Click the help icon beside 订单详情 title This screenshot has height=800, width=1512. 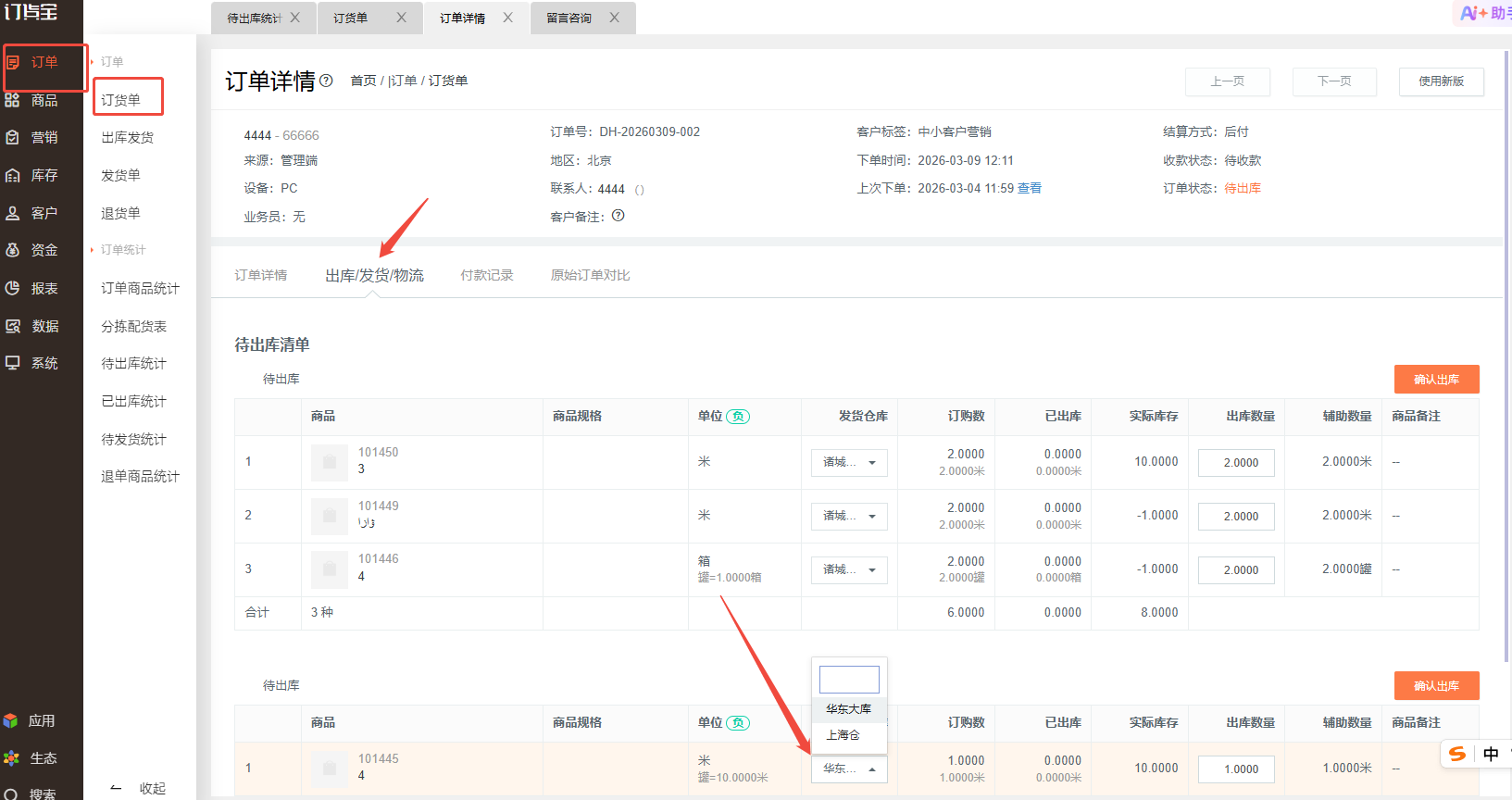coord(326,81)
